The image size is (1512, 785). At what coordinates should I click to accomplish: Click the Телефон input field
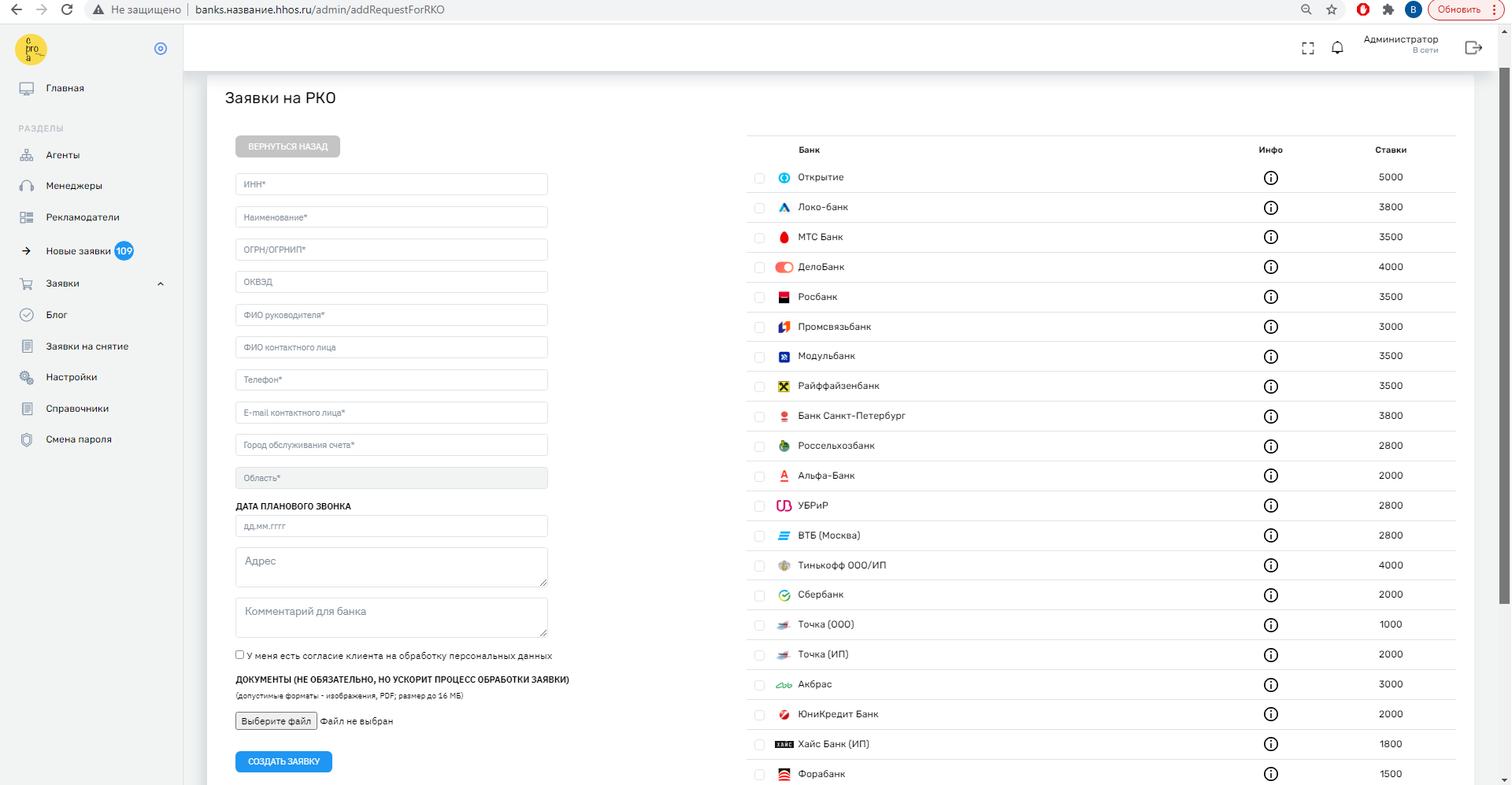click(391, 380)
